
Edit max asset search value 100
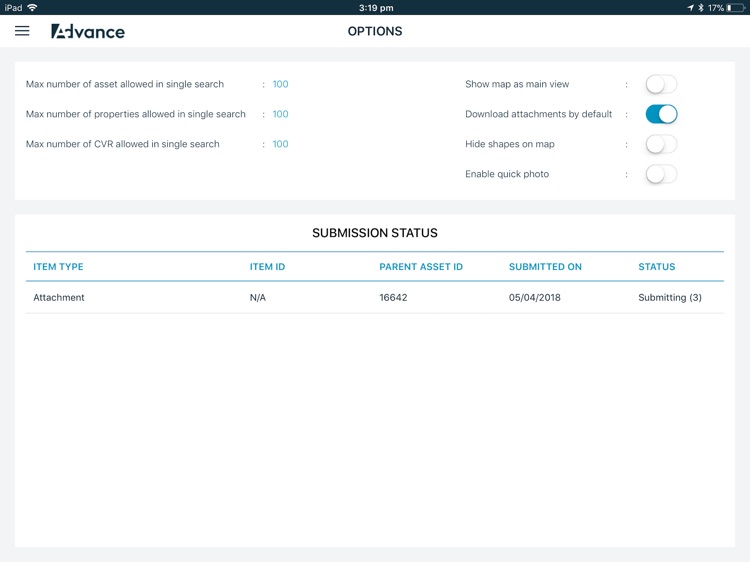280,84
